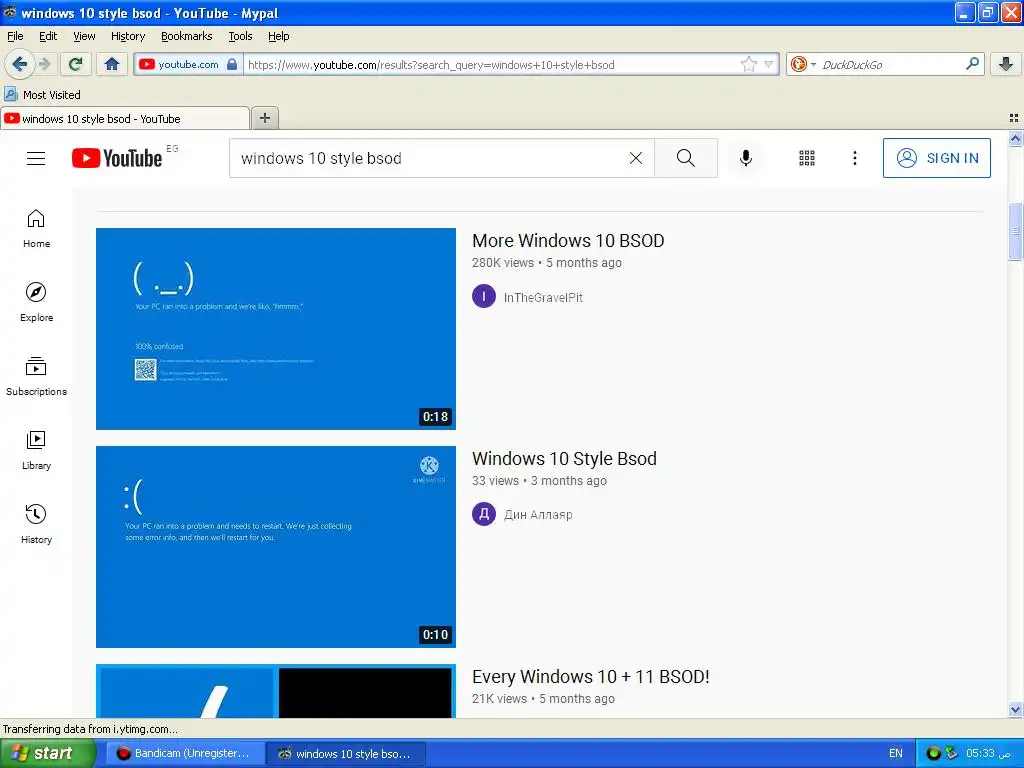Open the 'More Windows 10 BSOD' thumbnail
Image resolution: width=1024 pixels, height=768 pixels.
[x=276, y=328]
